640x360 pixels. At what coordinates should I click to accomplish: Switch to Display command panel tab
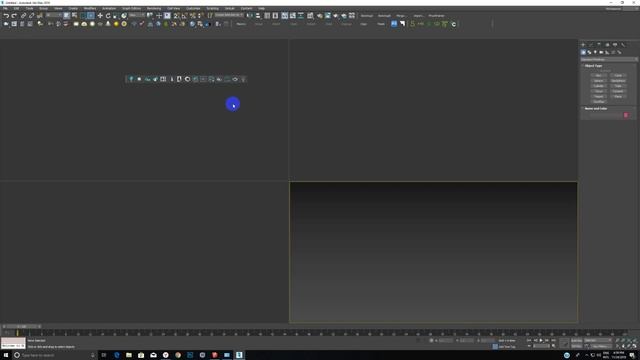coord(615,44)
